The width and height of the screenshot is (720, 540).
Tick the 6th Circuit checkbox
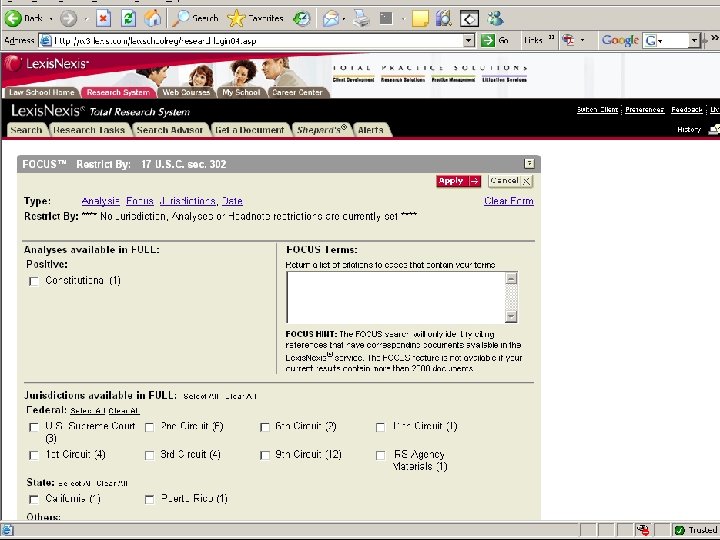(264, 427)
